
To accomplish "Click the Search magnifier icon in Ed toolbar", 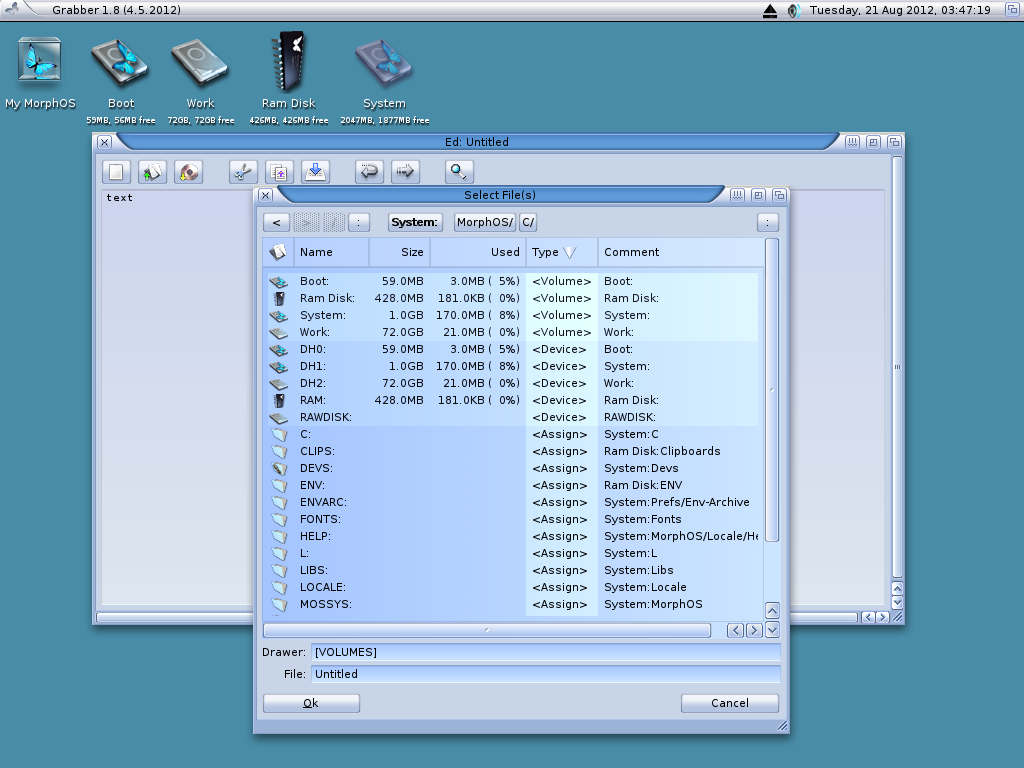I will 458,172.
